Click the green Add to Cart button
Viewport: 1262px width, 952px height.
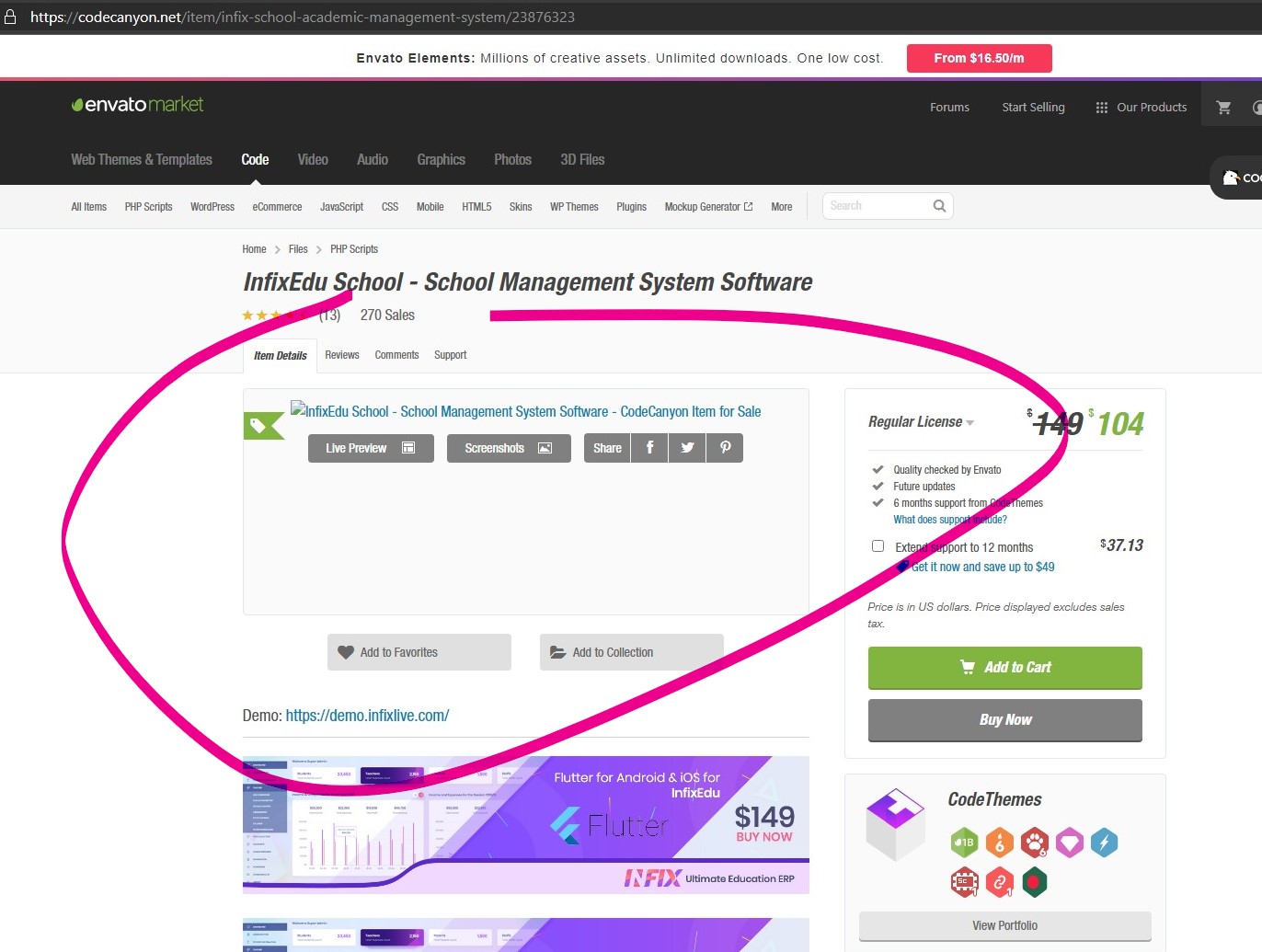click(1005, 668)
